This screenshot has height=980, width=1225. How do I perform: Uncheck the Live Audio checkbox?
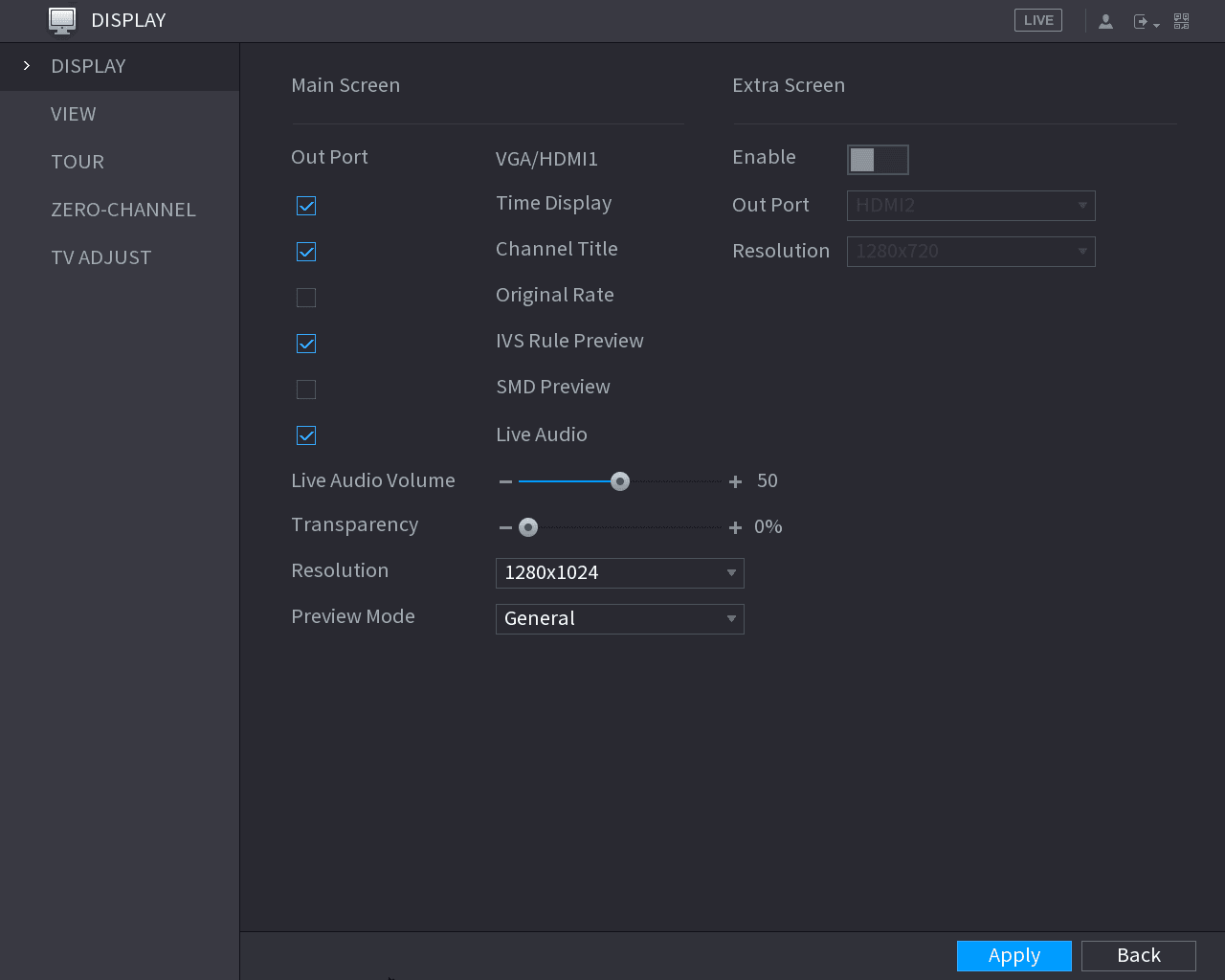click(x=306, y=435)
